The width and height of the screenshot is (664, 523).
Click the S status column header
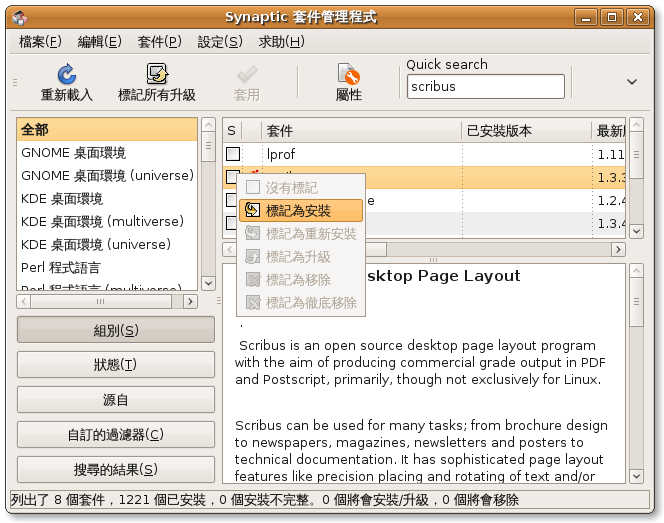coord(232,130)
